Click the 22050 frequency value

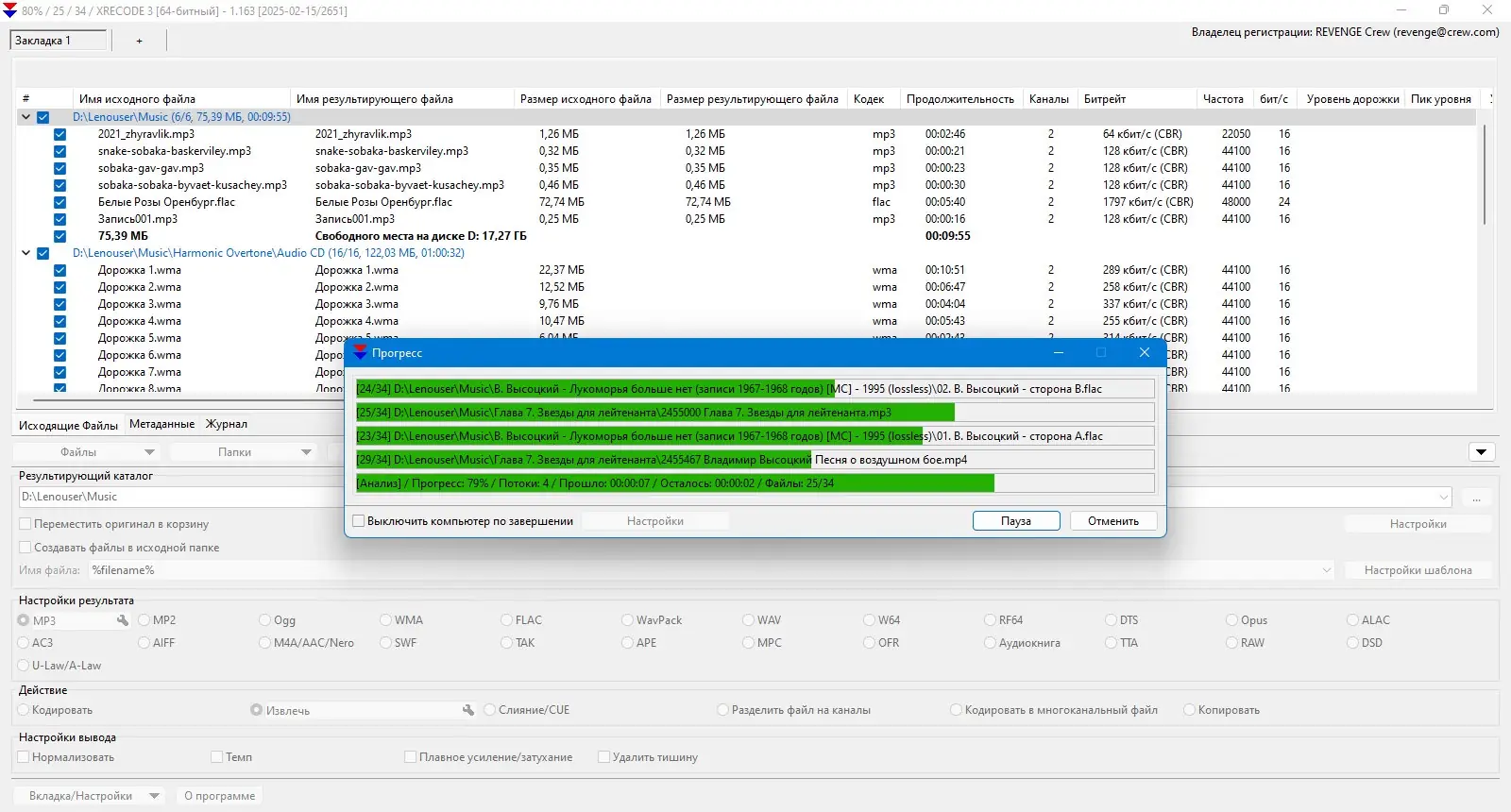pos(1236,134)
